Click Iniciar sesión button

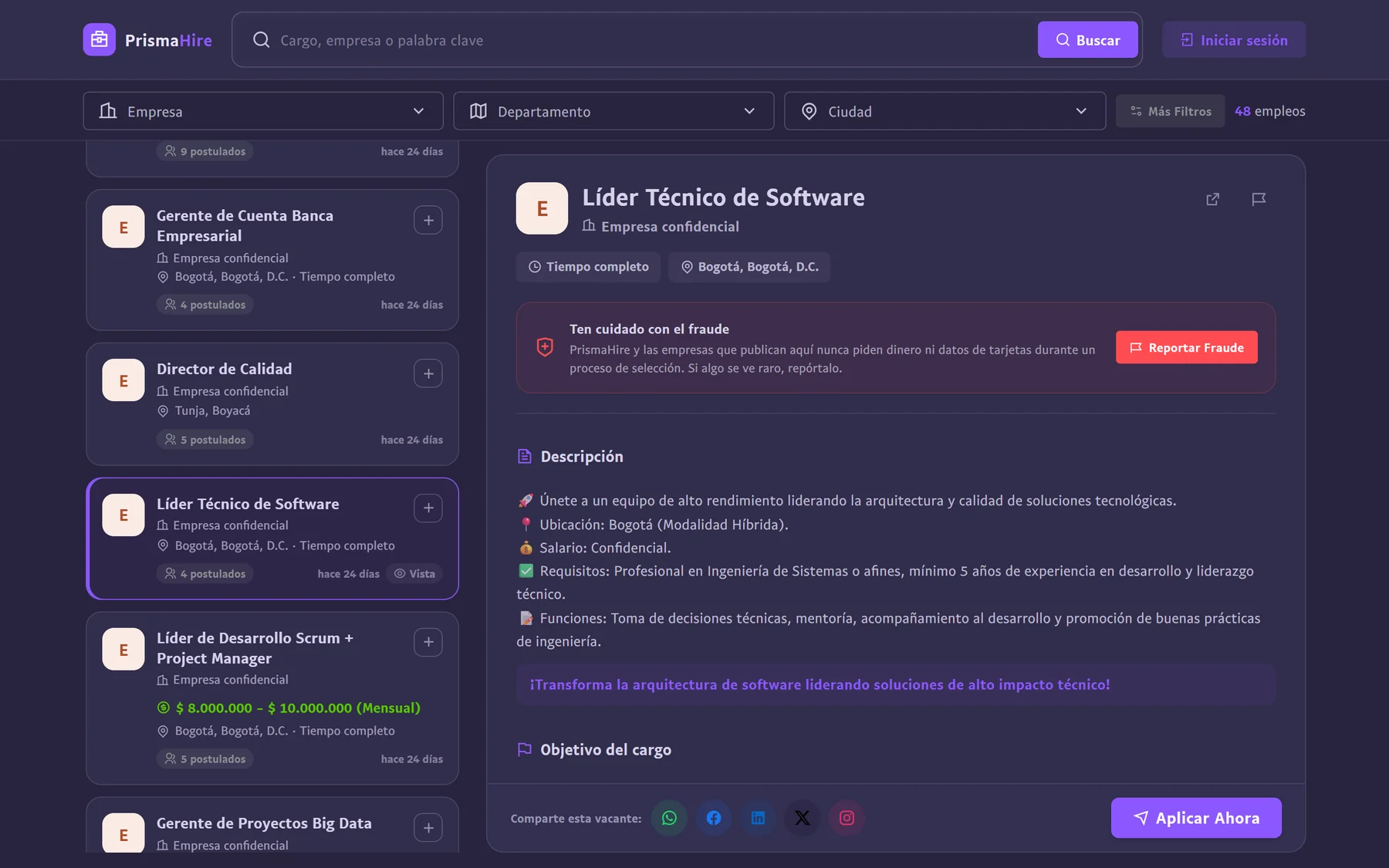tap(1234, 40)
